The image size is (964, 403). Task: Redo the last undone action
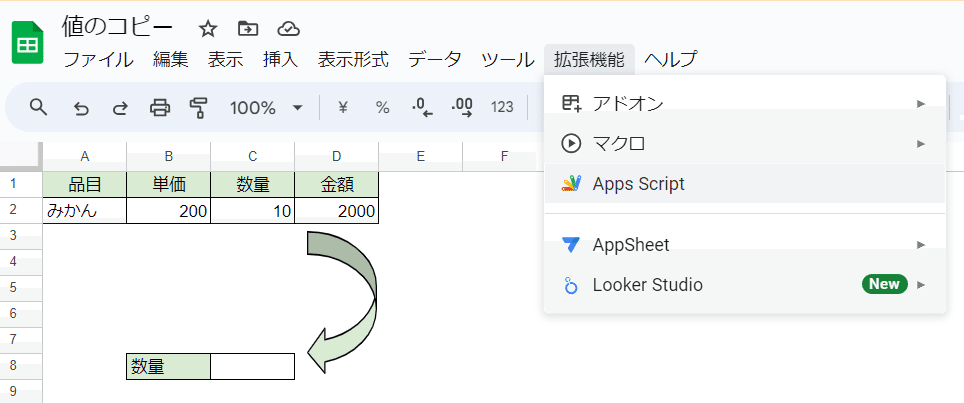click(x=120, y=107)
